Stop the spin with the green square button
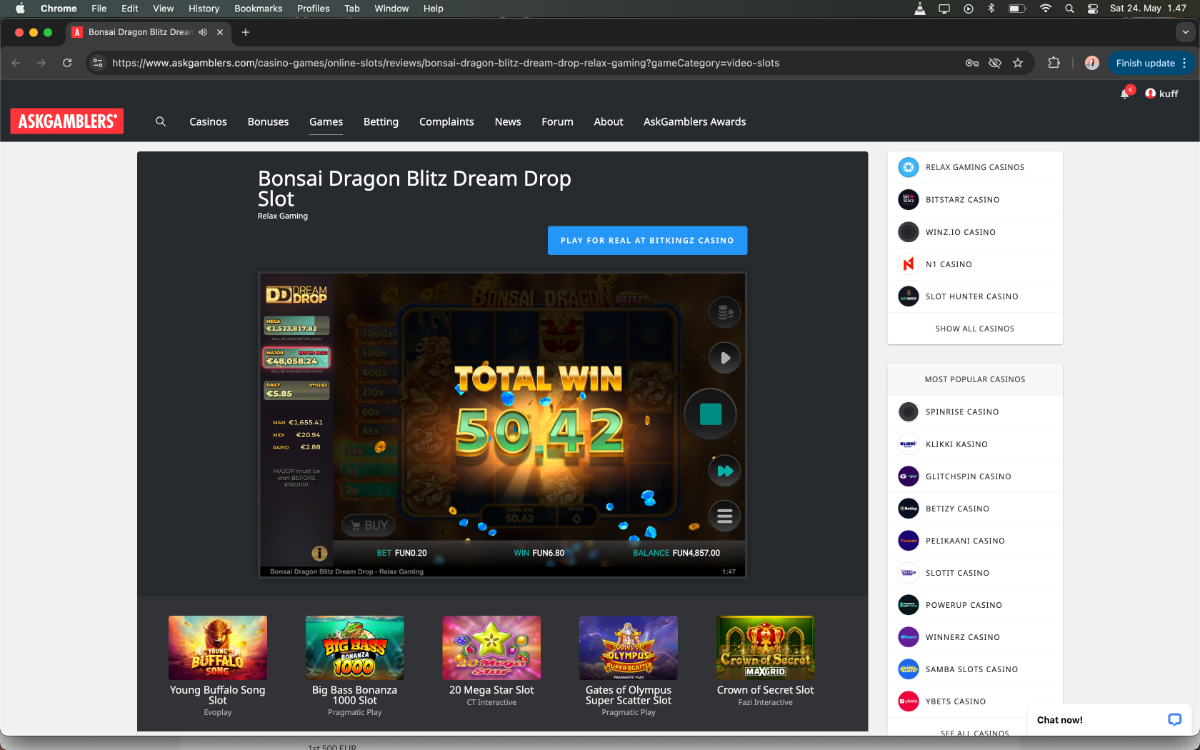Image resolution: width=1200 pixels, height=750 pixels. tap(710, 414)
